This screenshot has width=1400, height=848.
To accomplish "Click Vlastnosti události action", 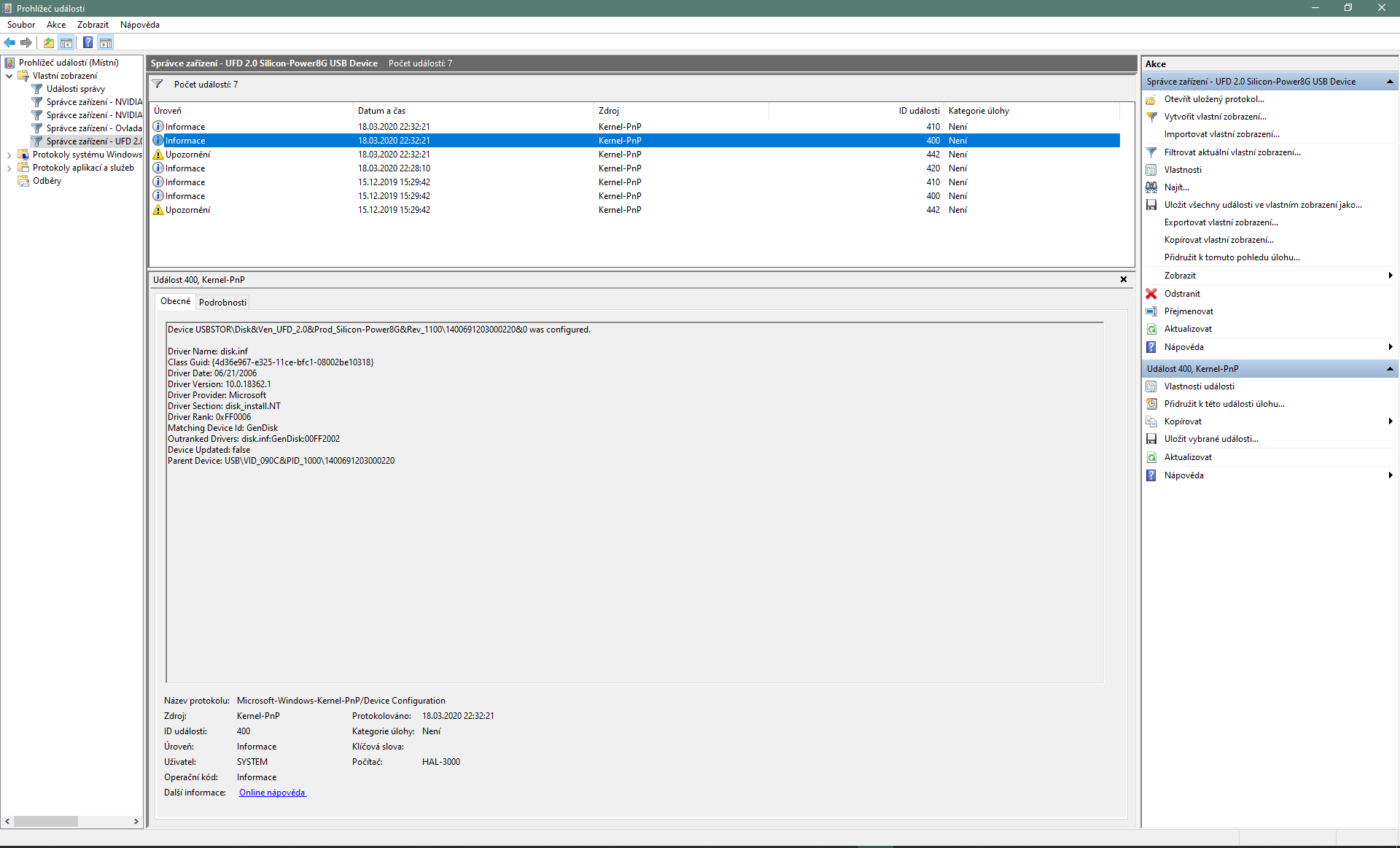I will click(1199, 386).
